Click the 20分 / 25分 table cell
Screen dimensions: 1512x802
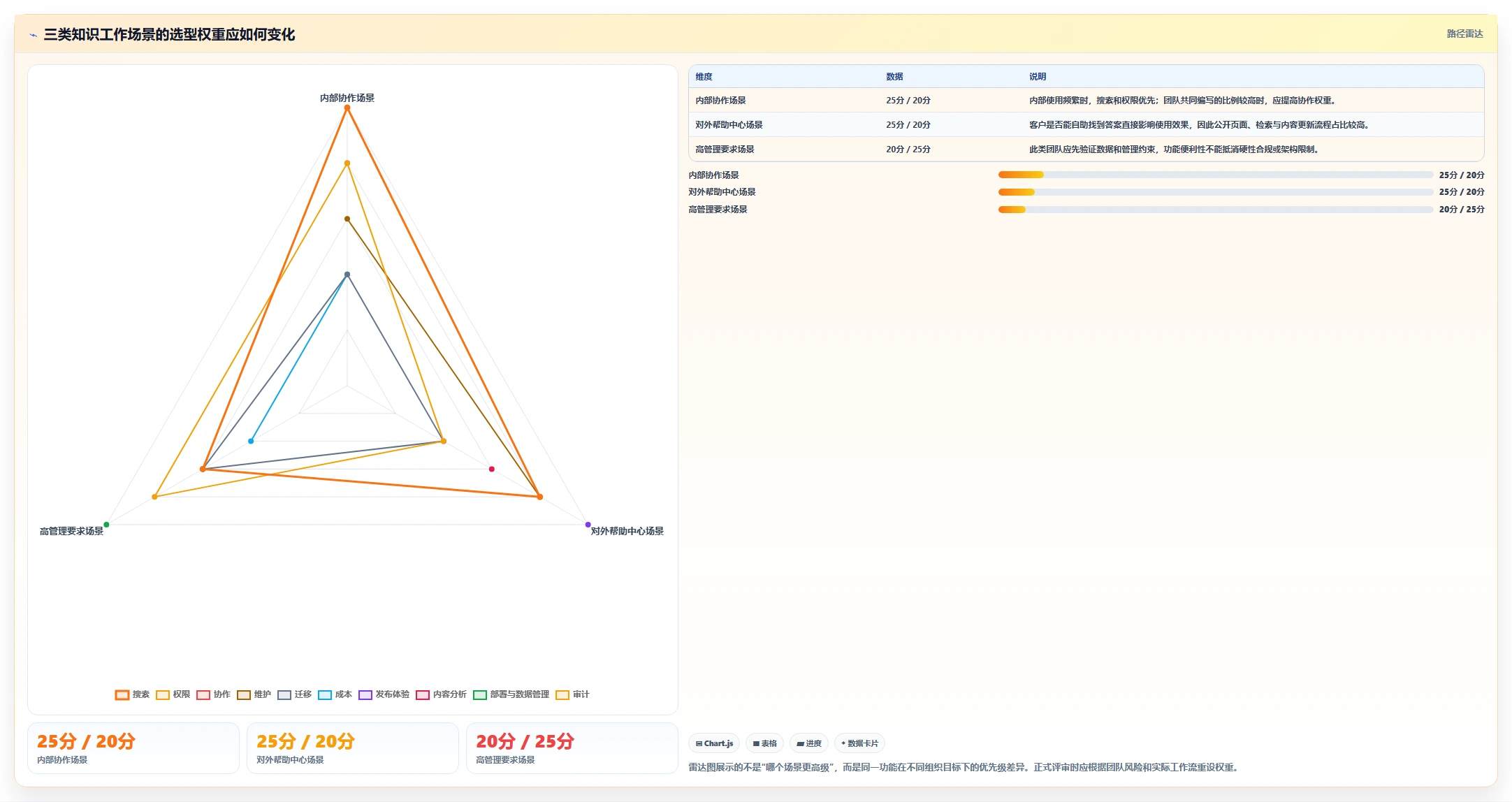(908, 150)
